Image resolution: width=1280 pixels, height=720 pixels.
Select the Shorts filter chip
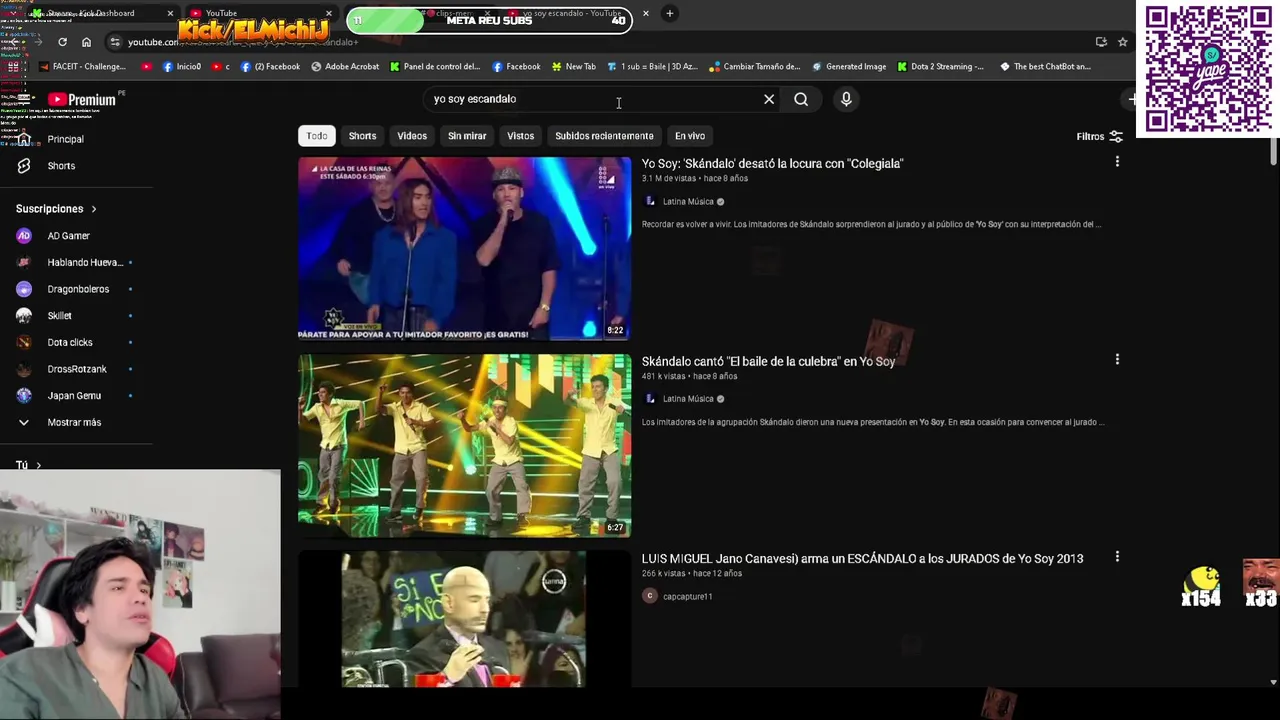coord(362,136)
